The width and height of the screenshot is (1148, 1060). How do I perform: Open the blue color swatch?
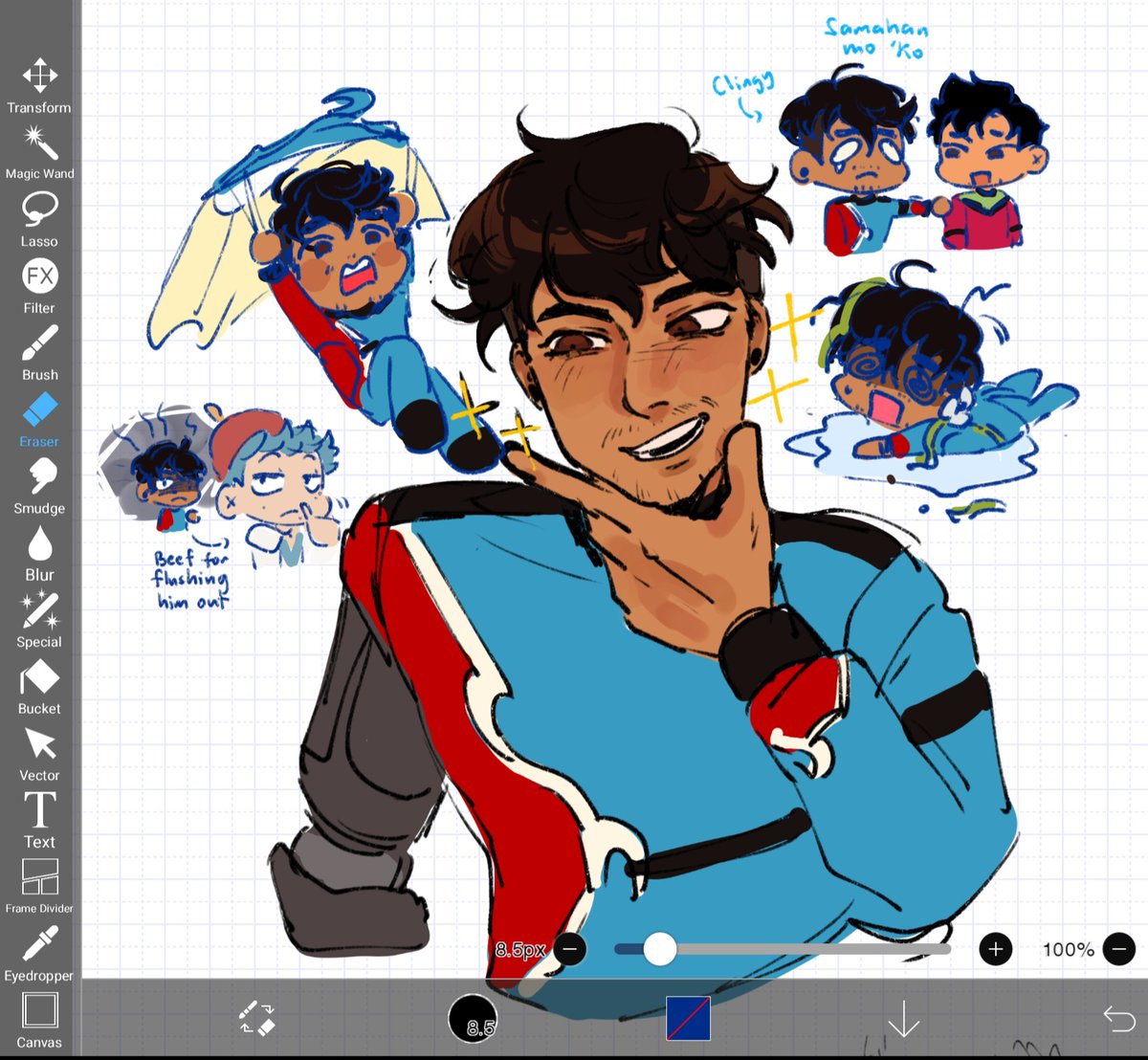tap(688, 1018)
